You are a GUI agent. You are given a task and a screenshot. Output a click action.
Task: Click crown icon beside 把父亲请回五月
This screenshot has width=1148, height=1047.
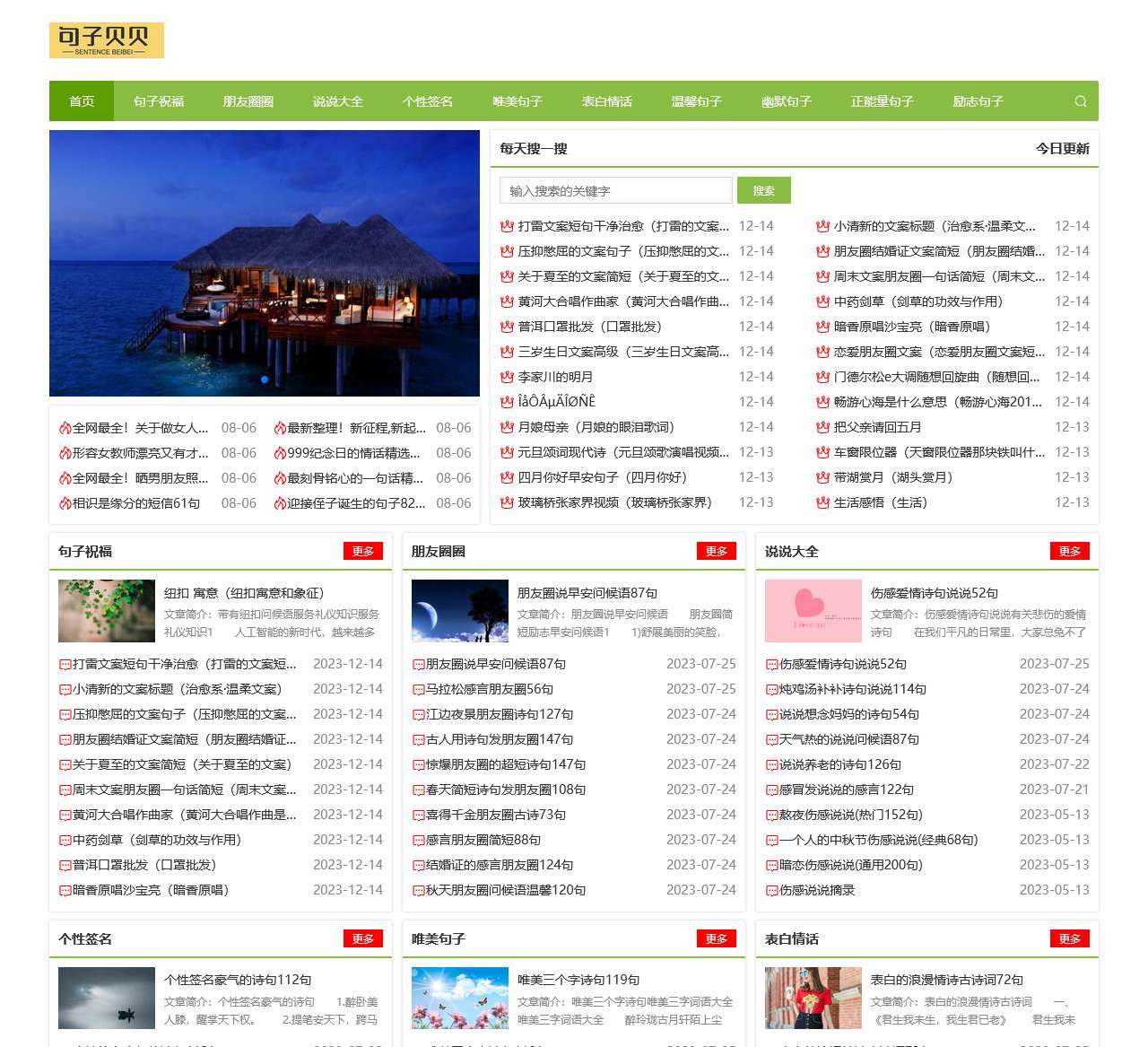(x=822, y=427)
